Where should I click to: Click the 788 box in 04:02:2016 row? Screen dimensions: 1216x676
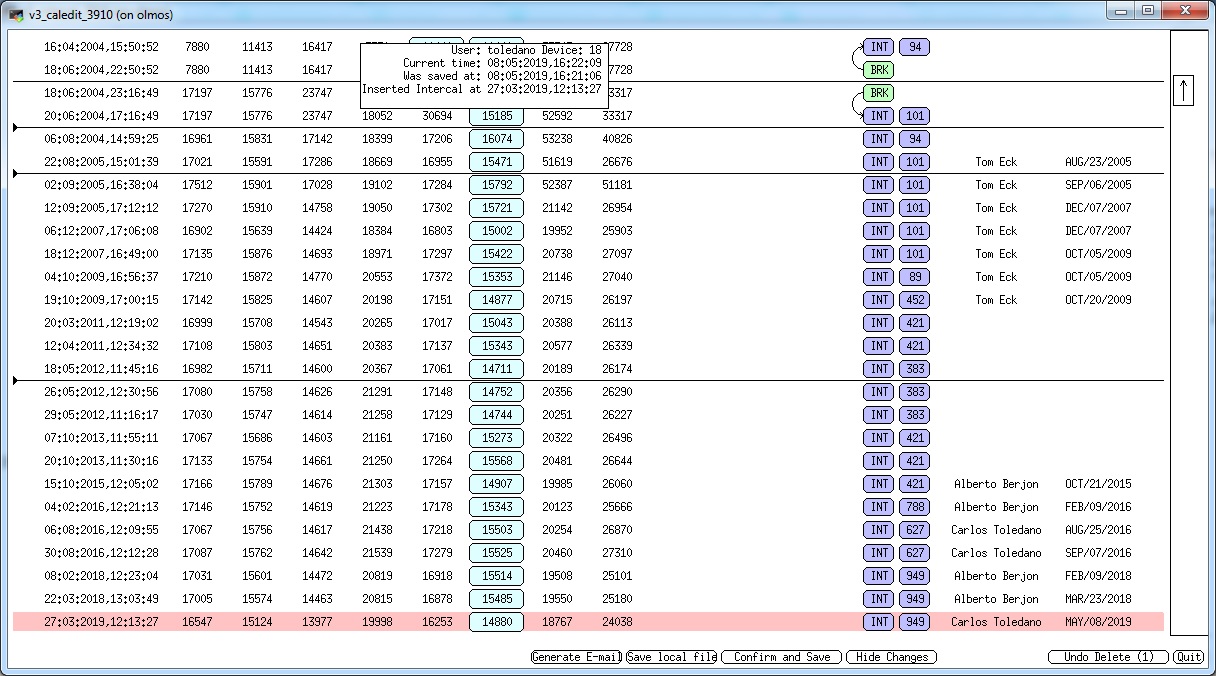(914, 507)
